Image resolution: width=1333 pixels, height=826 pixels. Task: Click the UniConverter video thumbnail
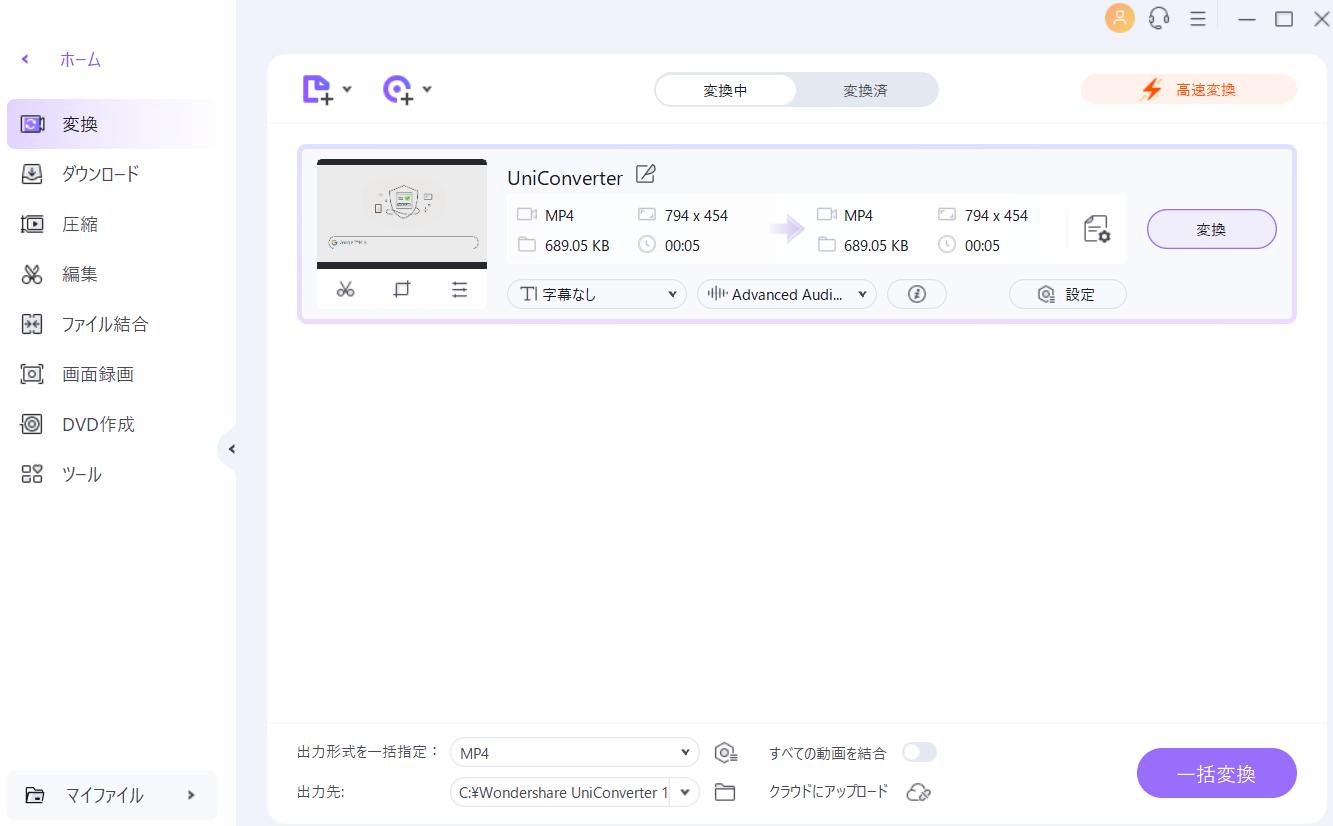402,214
